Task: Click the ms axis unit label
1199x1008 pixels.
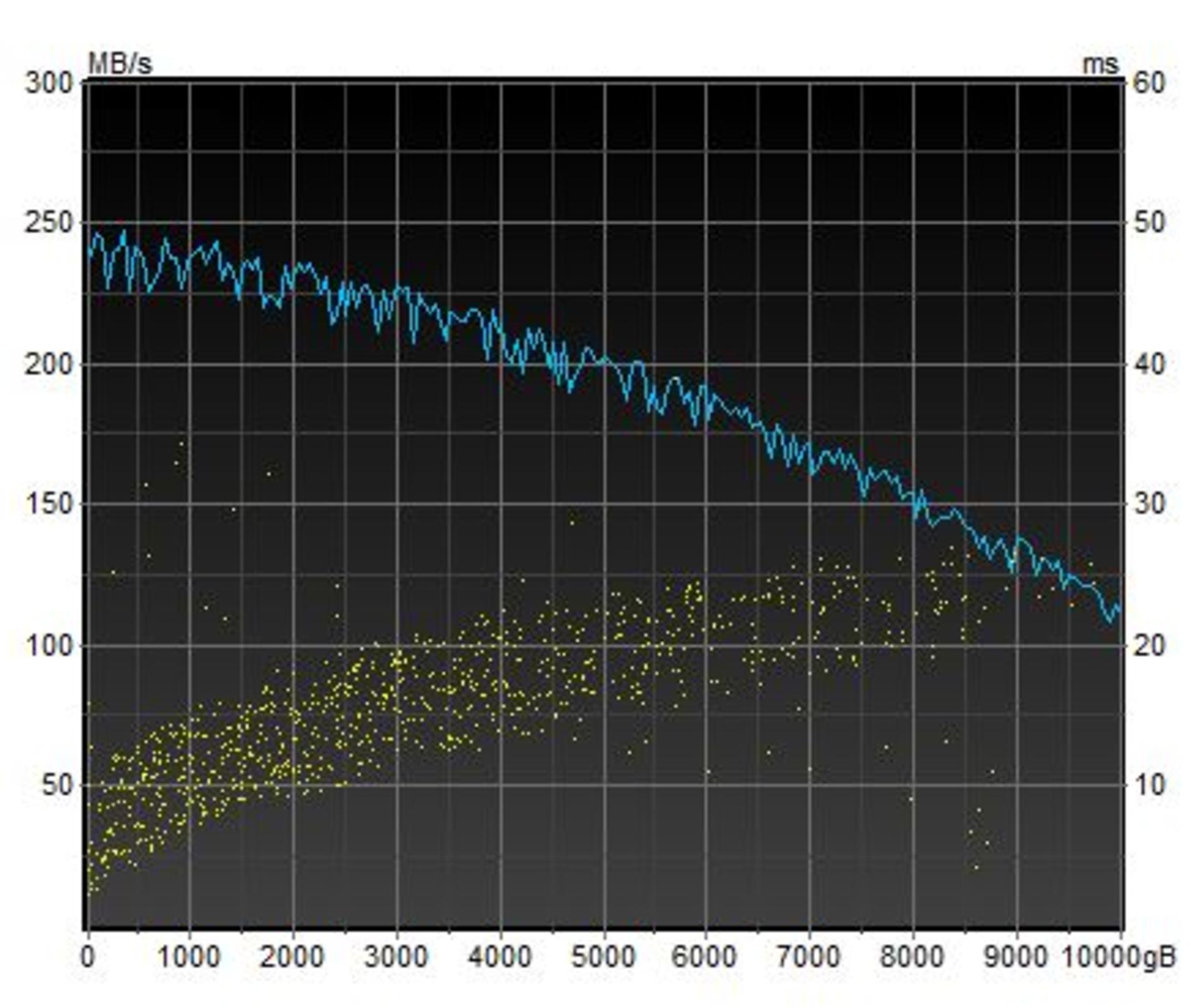Action: pos(1100,64)
